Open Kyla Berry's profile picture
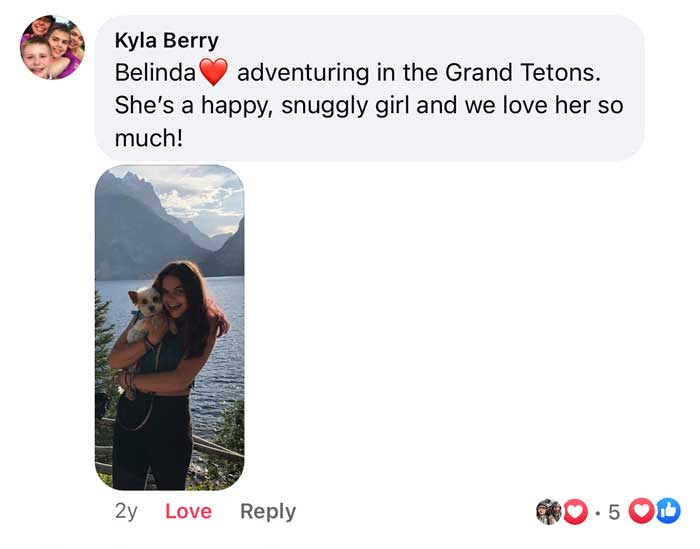Screen dimensions: 700x549 pos(53,47)
